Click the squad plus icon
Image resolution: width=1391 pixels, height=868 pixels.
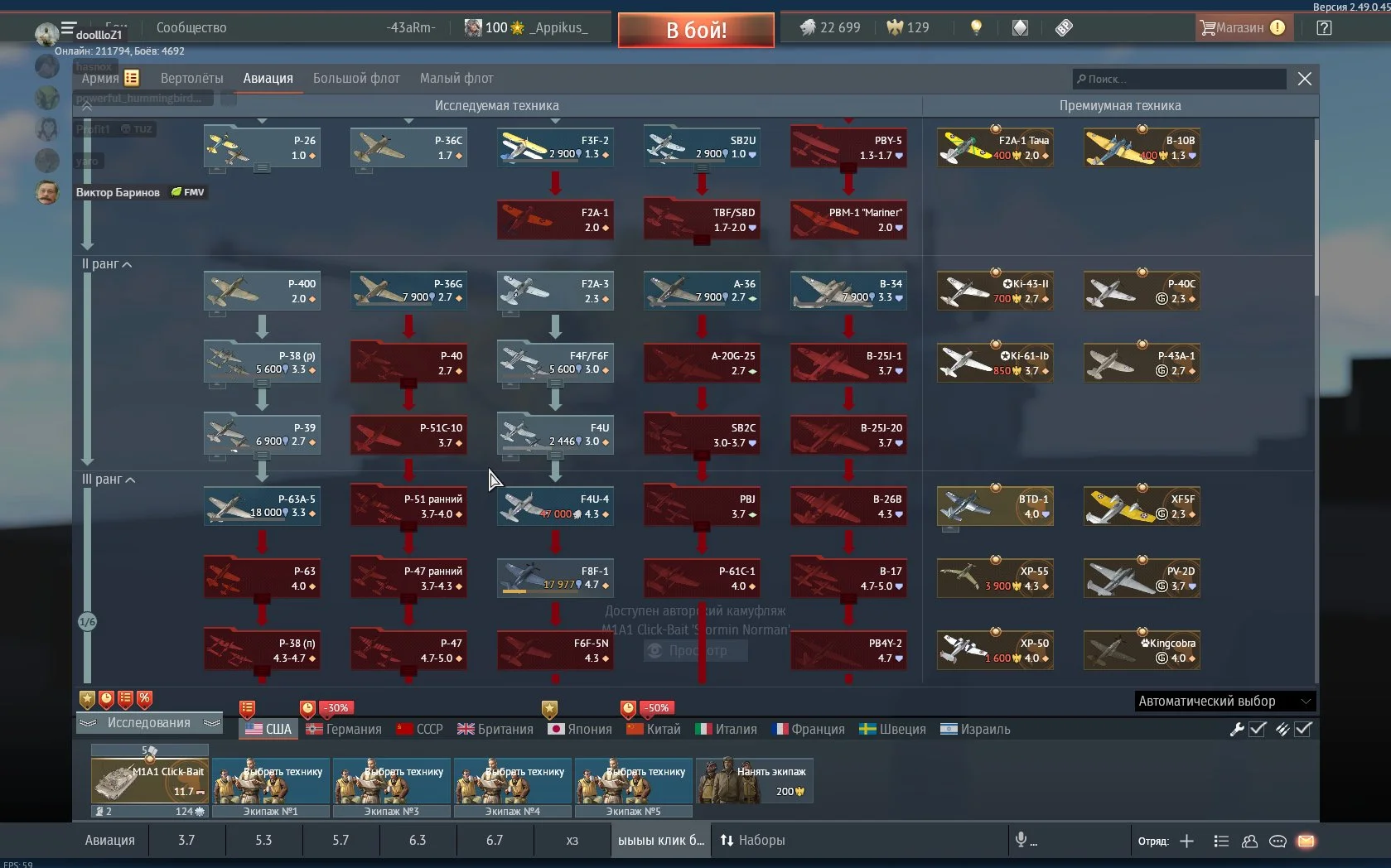[1186, 841]
